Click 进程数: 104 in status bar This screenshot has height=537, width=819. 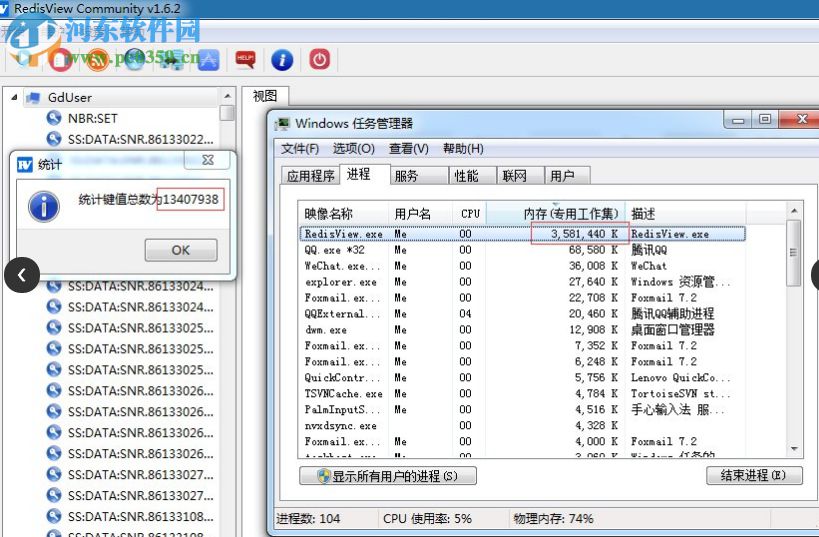coord(308,519)
